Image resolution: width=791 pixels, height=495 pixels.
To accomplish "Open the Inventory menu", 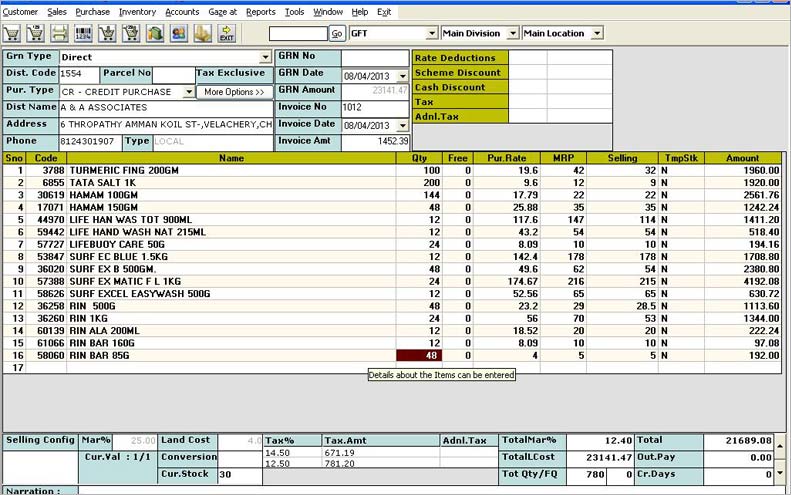I will click(x=137, y=12).
